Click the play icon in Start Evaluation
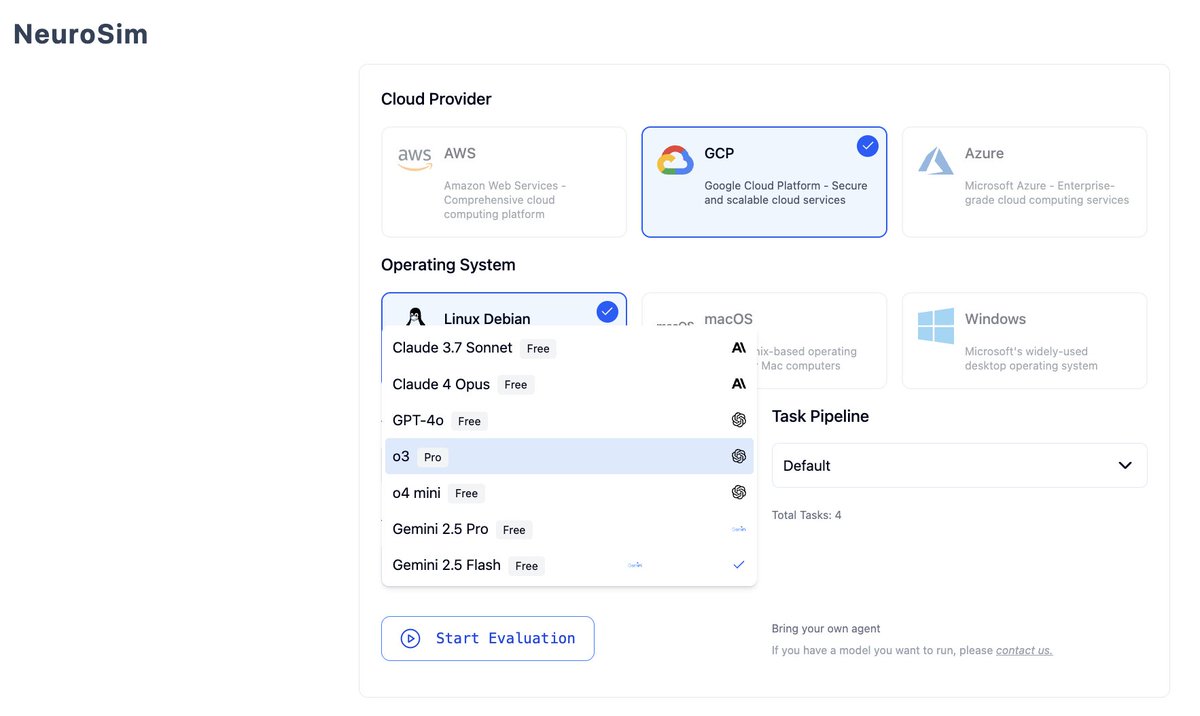Image resolution: width=1200 pixels, height=716 pixels. coord(410,638)
